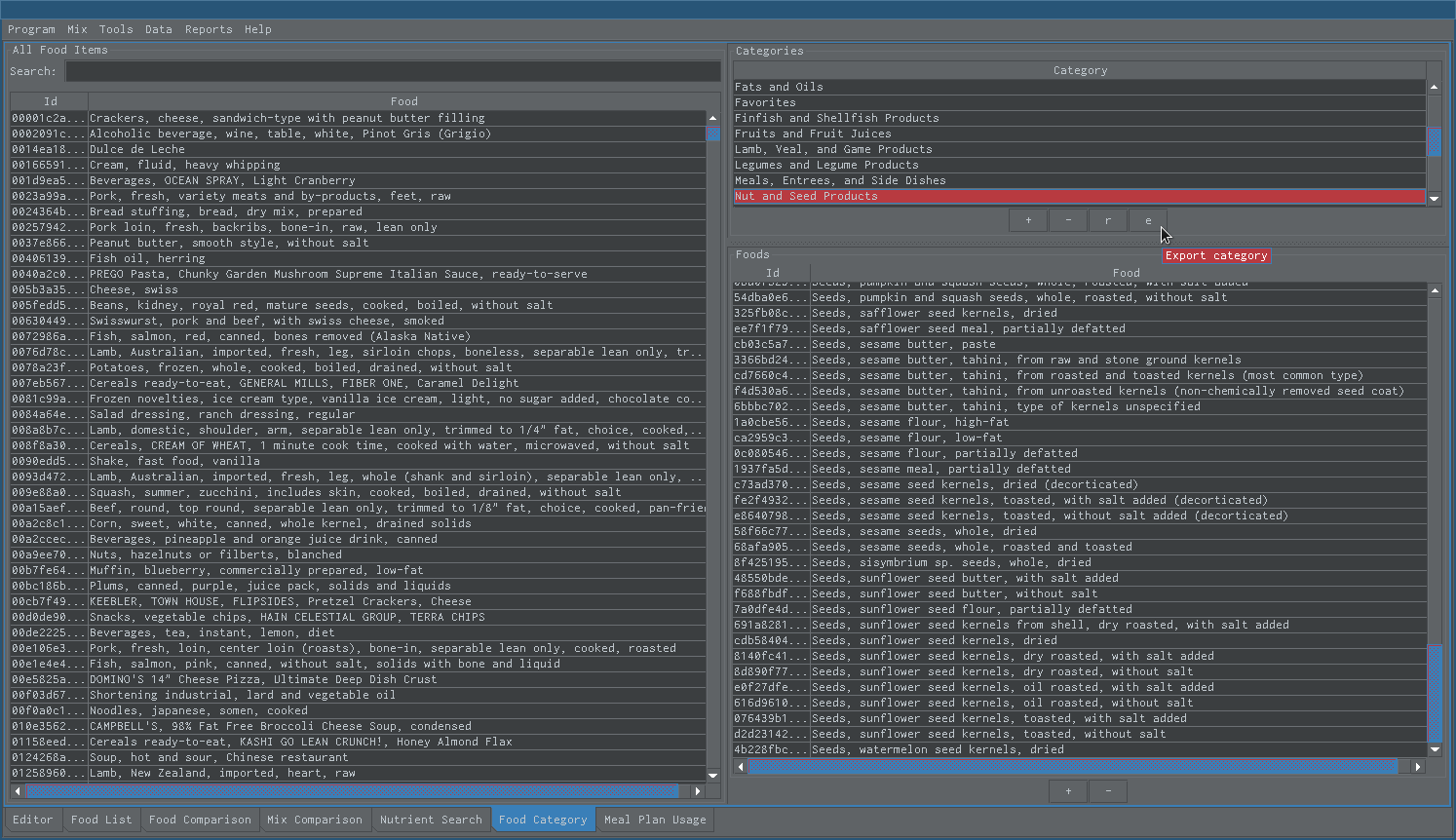Viewport: 1456px width, 840px height.
Task: Click the Food column header in All Food Items
Action: [403, 101]
